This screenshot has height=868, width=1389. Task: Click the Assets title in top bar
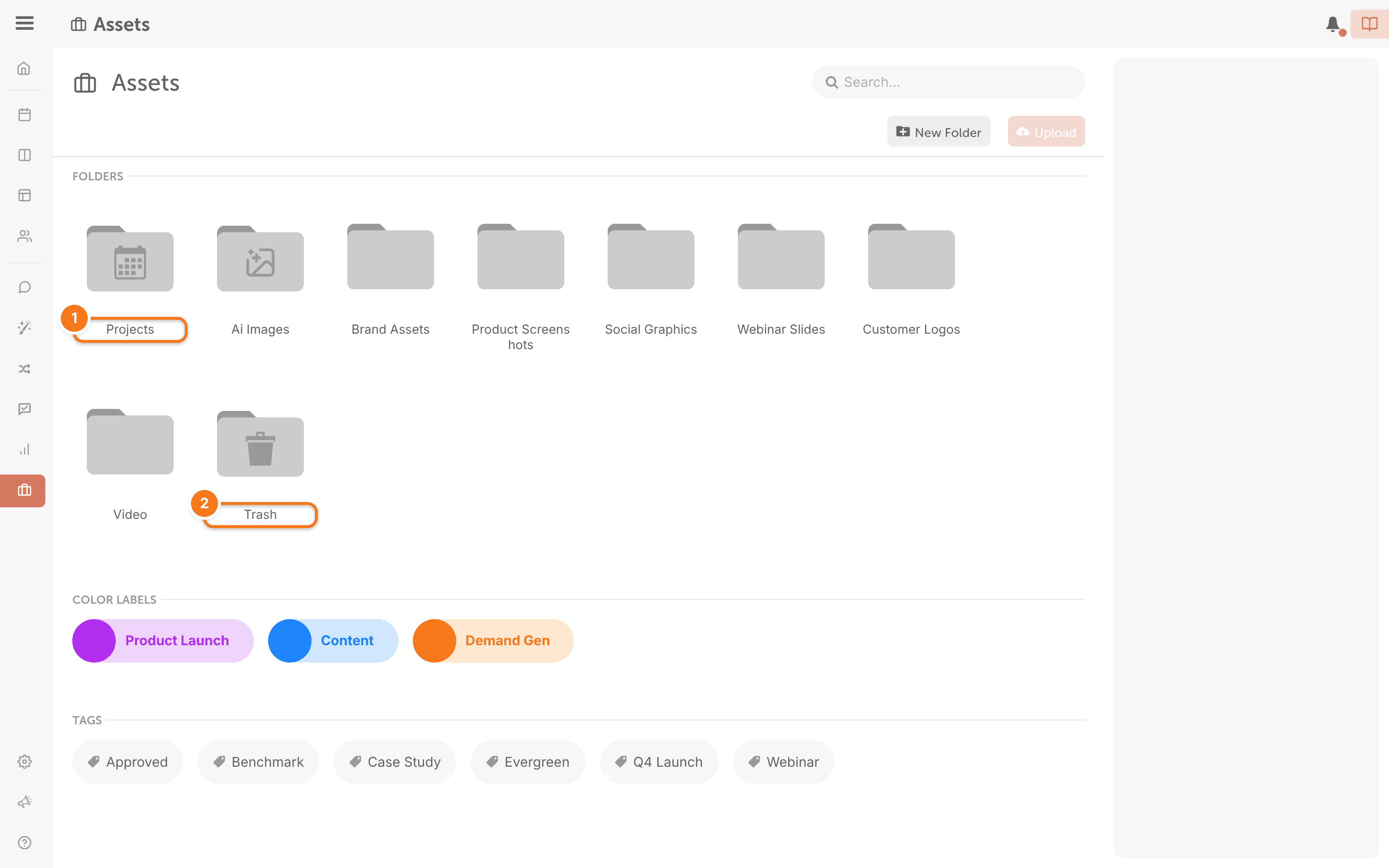point(121,24)
